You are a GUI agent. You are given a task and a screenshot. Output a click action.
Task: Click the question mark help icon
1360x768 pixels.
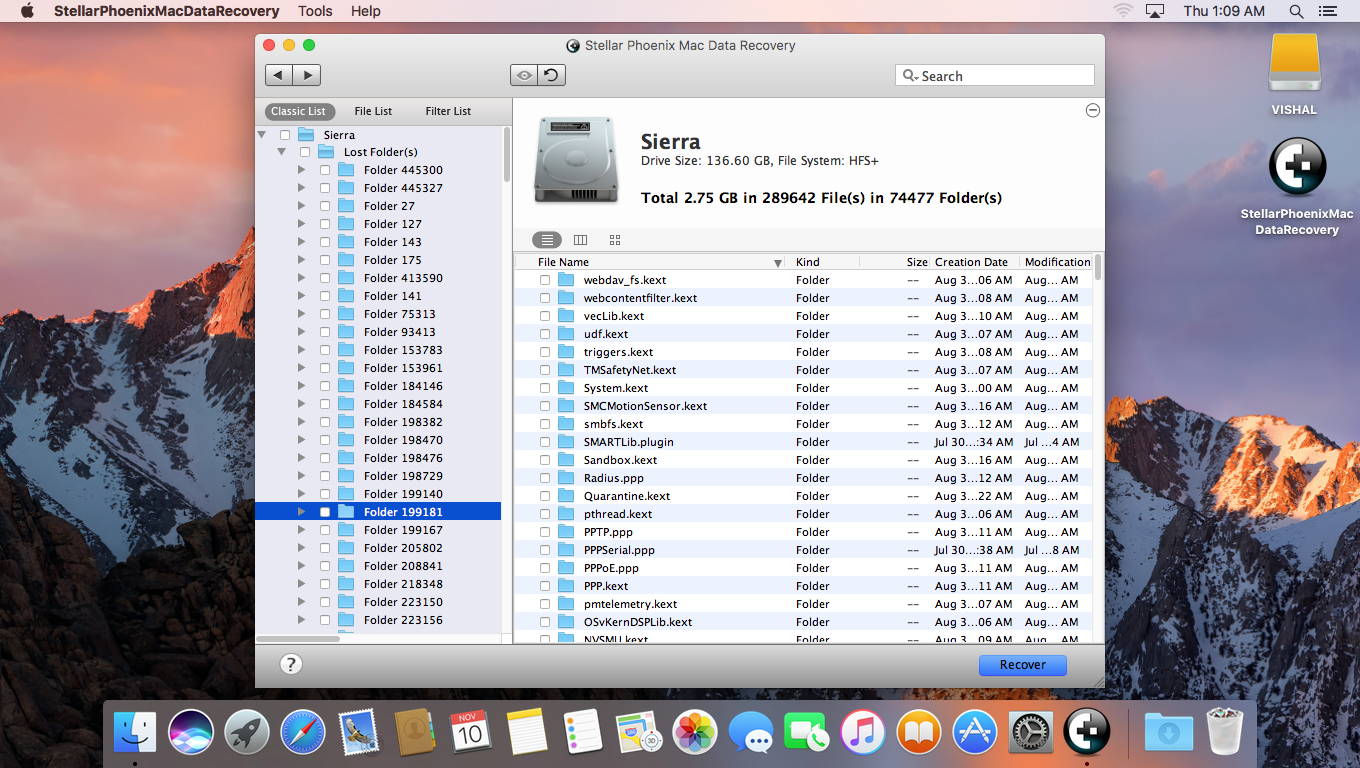[x=290, y=664]
